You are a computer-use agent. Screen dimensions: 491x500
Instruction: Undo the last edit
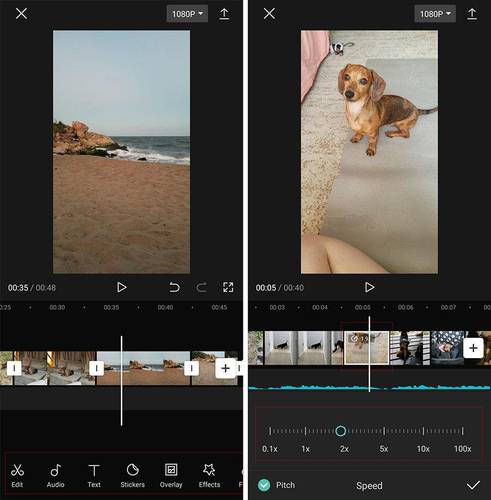pos(174,287)
